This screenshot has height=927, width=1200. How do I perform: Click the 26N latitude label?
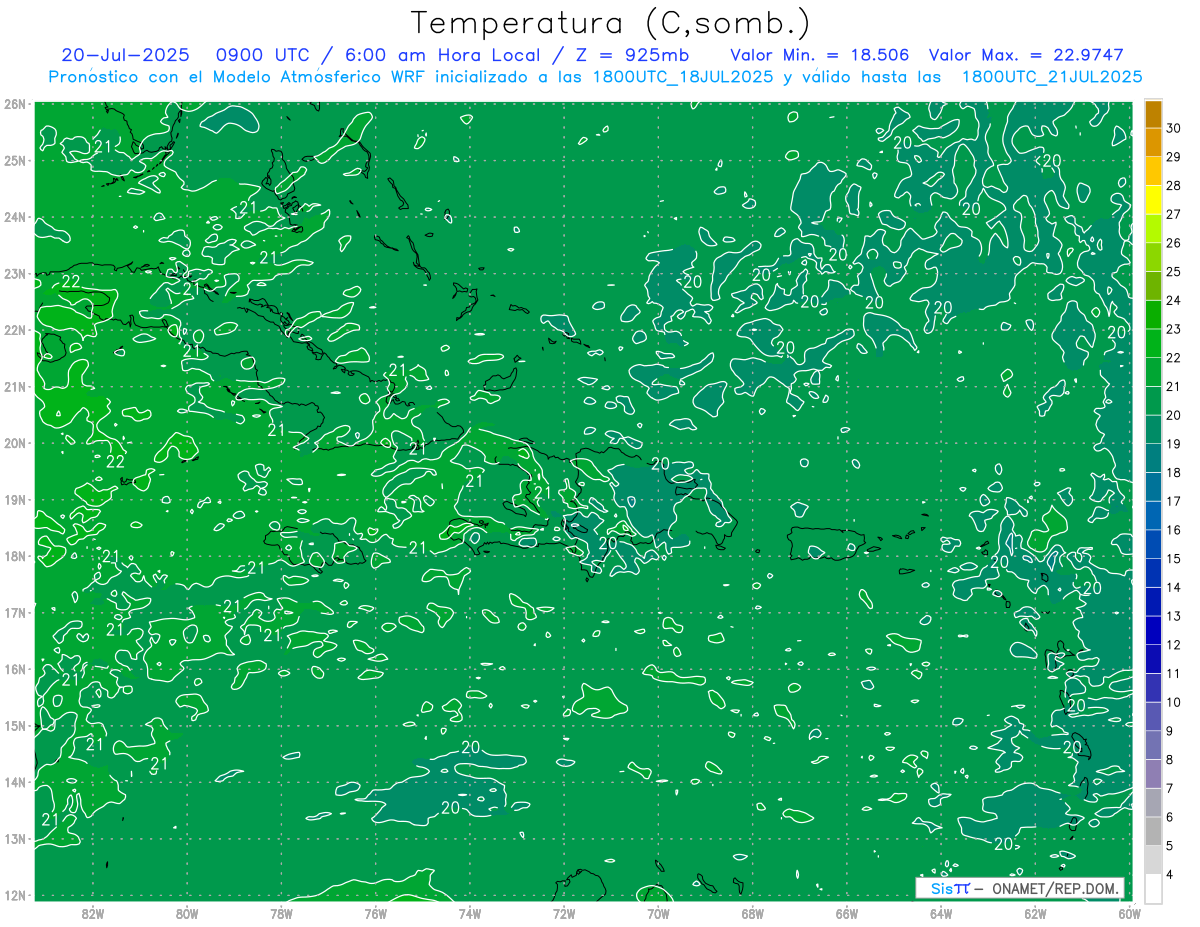(x=14, y=104)
